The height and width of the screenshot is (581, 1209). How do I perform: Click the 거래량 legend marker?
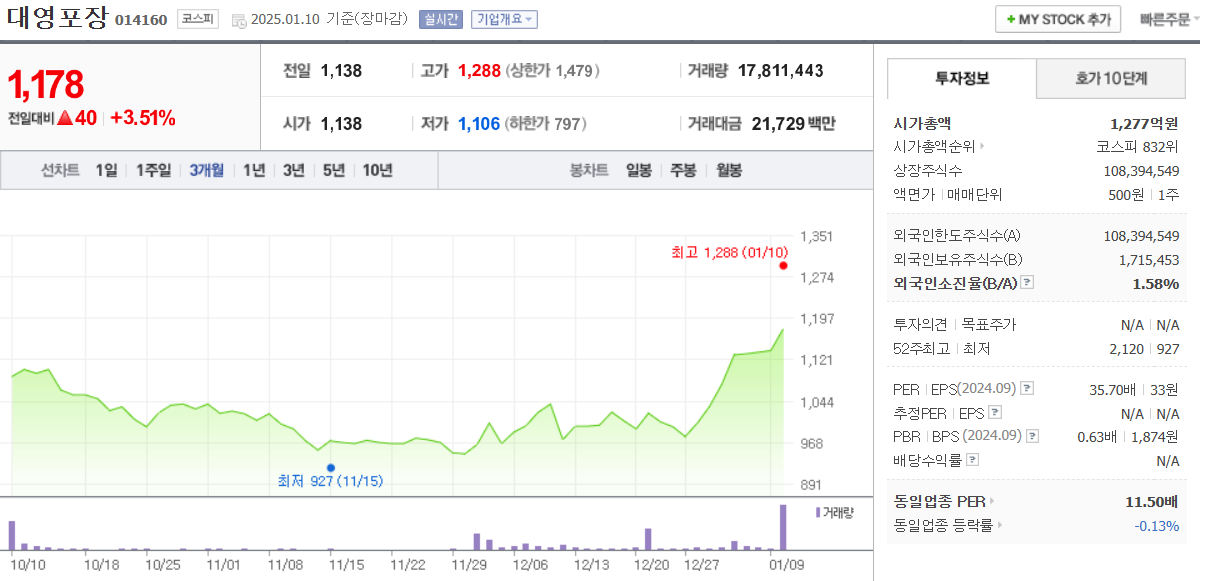pyautogui.click(x=818, y=512)
